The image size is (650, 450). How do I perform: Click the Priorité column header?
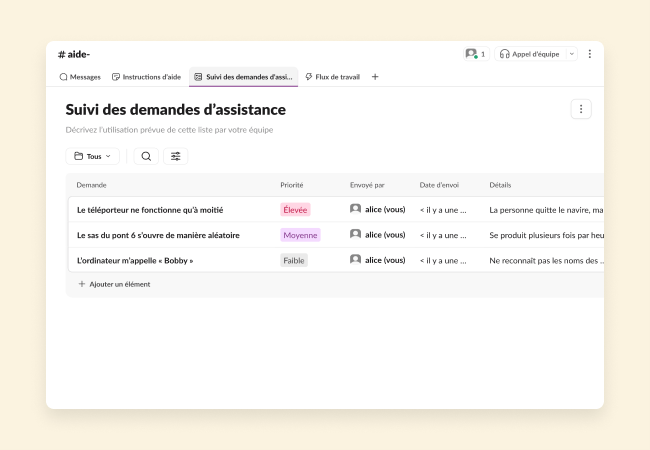click(292, 185)
